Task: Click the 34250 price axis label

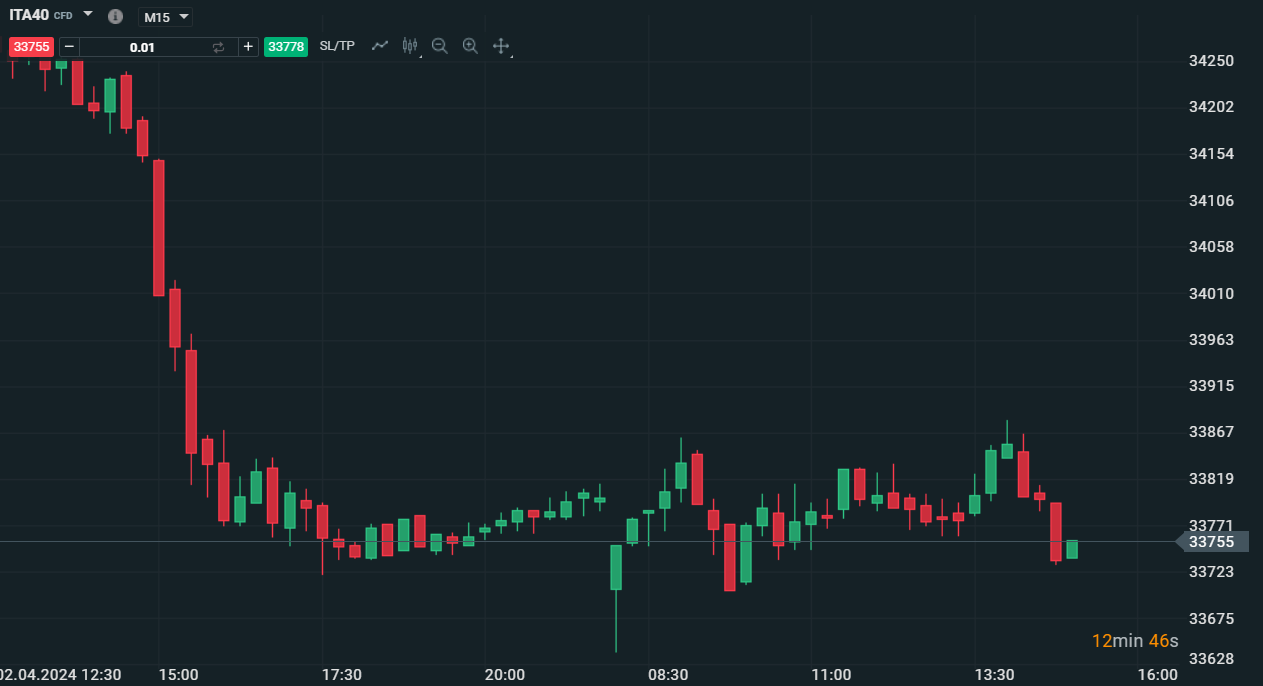Action: (x=1211, y=61)
